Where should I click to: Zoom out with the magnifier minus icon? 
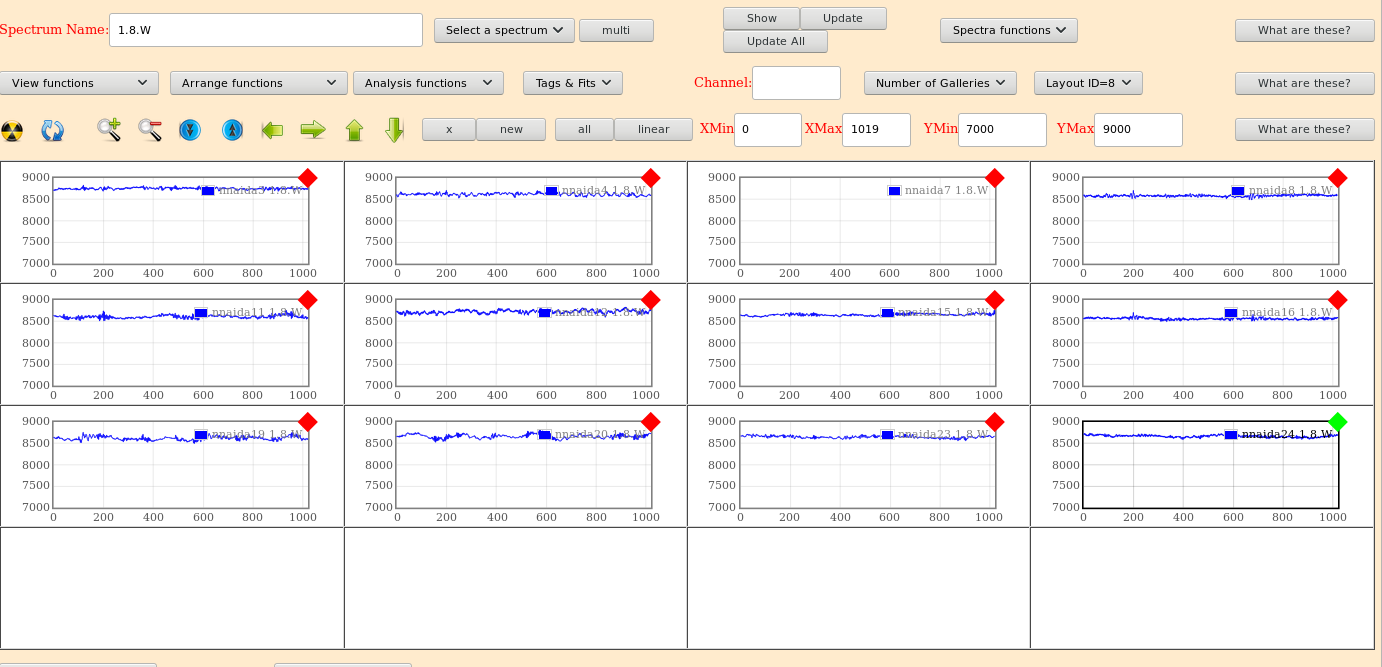tap(150, 129)
